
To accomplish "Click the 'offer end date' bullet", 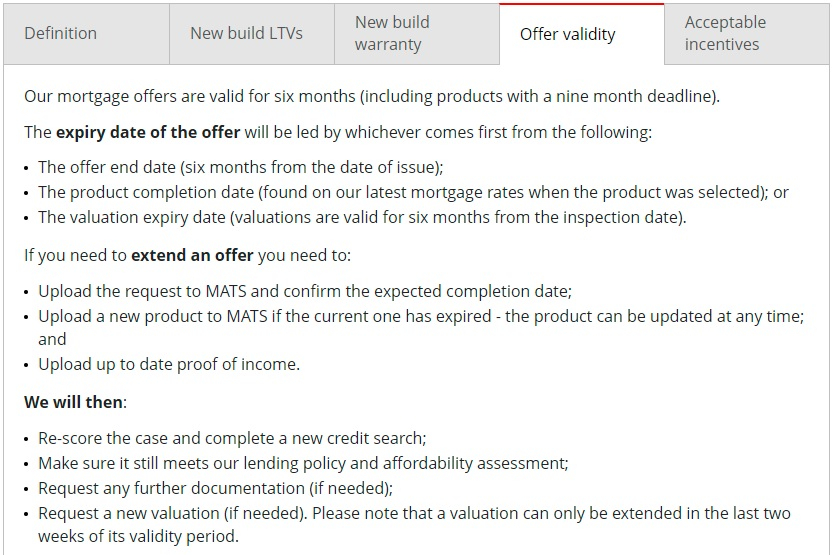I will click(241, 167).
